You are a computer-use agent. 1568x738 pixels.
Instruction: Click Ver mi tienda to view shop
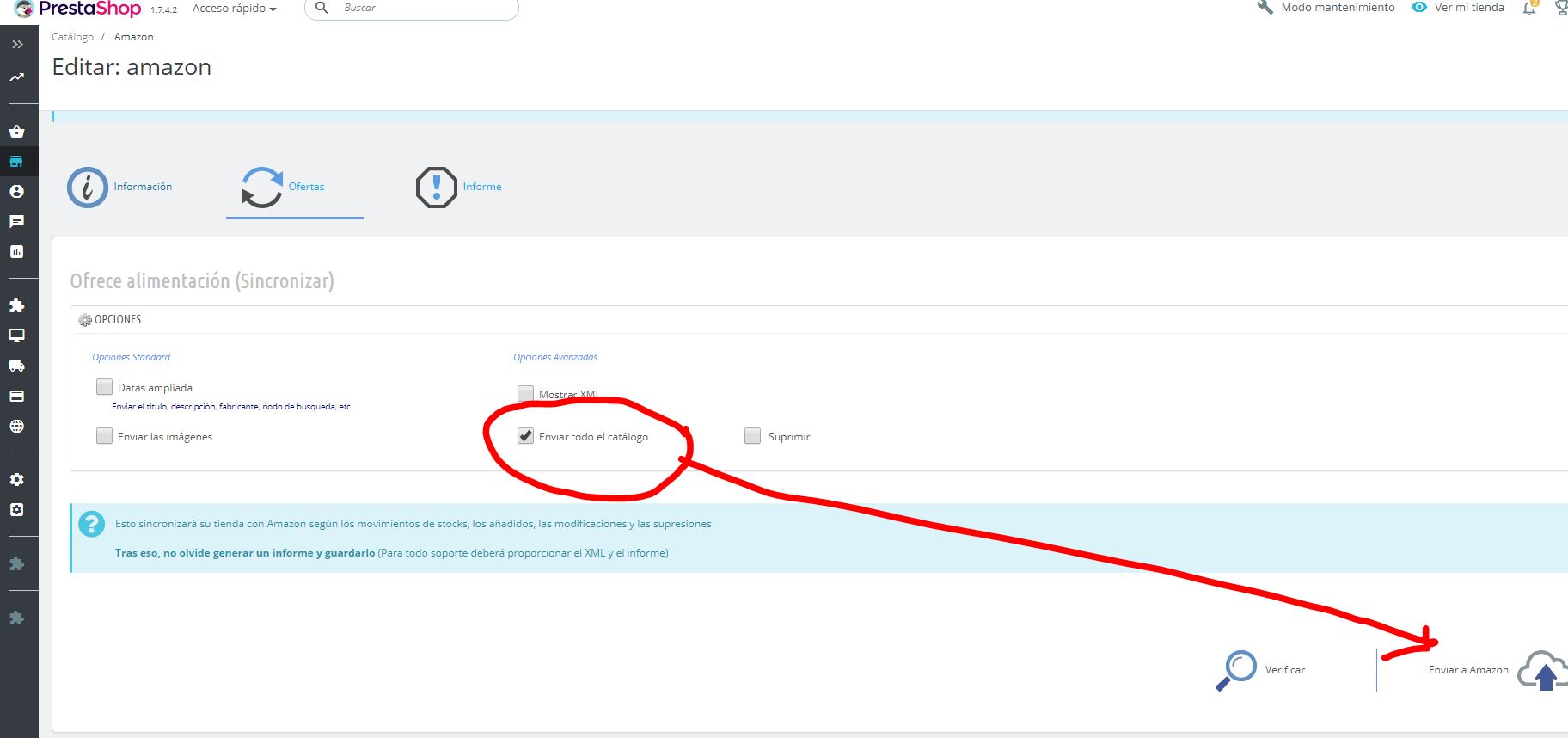(1458, 8)
